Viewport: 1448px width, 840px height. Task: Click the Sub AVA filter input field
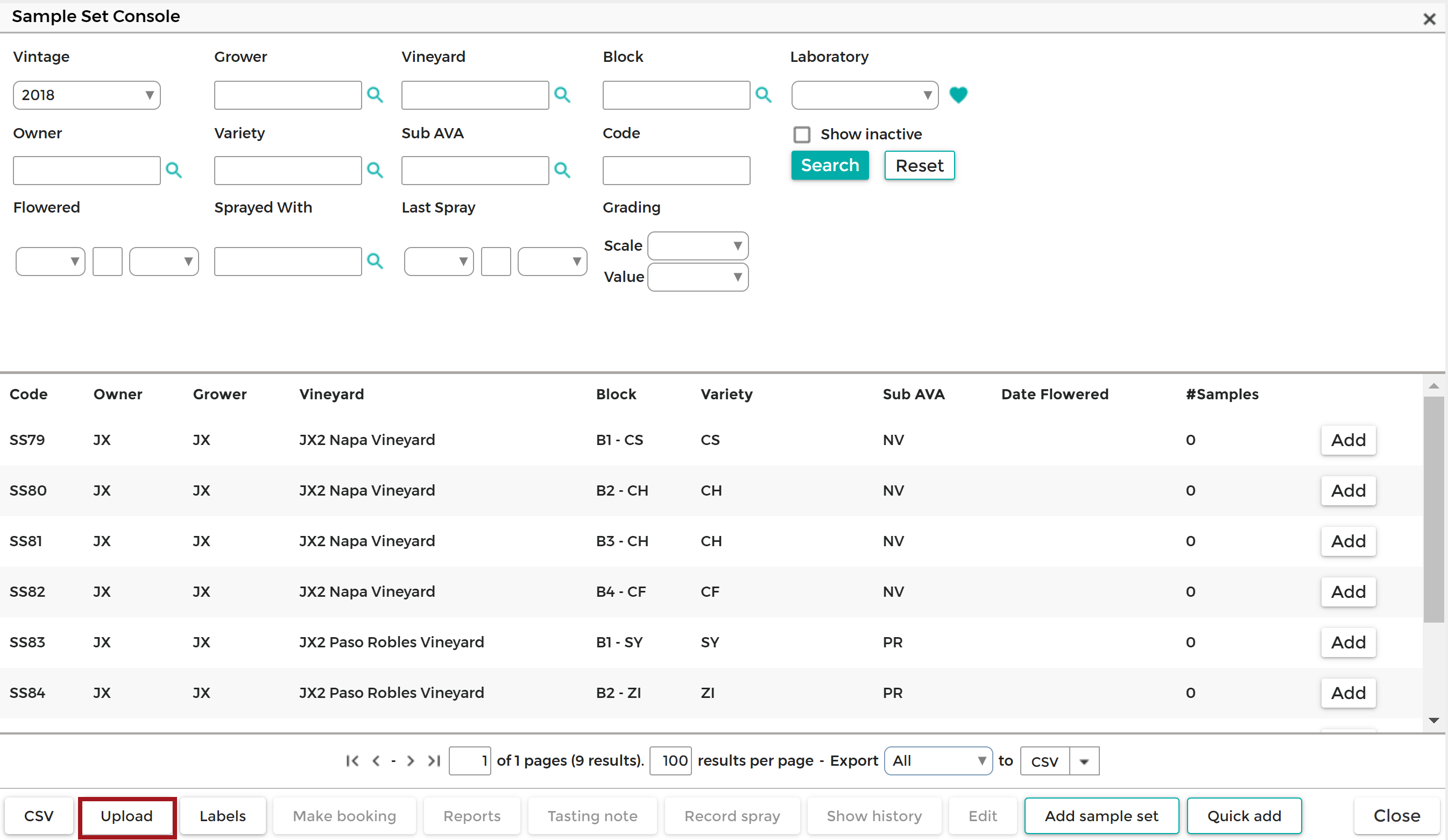click(x=475, y=171)
